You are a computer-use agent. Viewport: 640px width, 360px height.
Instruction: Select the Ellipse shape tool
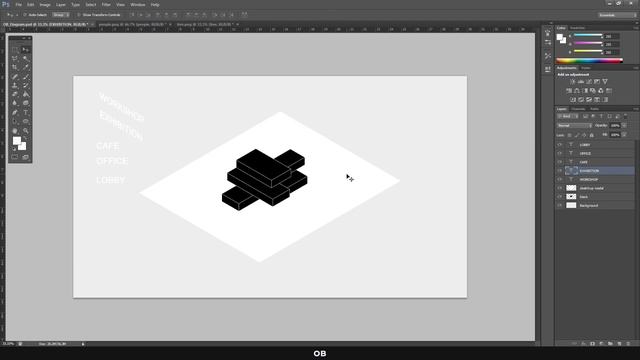click(x=26, y=121)
